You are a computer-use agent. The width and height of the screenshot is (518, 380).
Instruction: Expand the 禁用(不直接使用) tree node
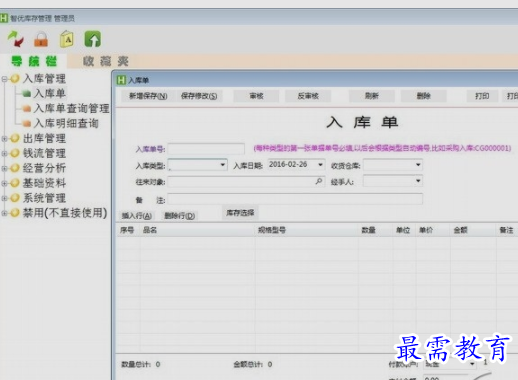tap(4, 213)
